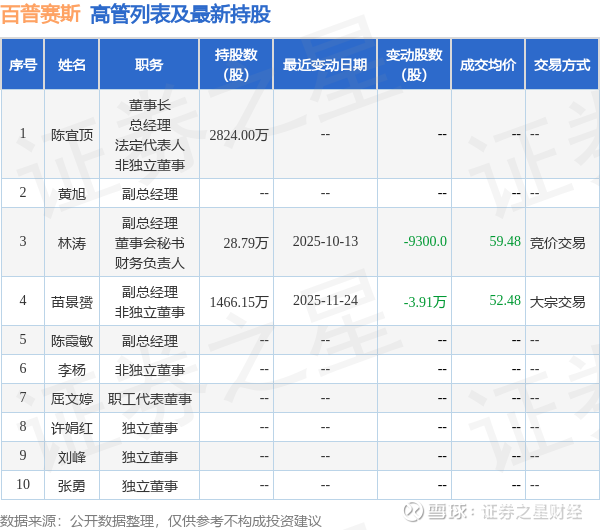Click the 2824.00万 shareholding value
The image size is (600, 530).
point(239,135)
